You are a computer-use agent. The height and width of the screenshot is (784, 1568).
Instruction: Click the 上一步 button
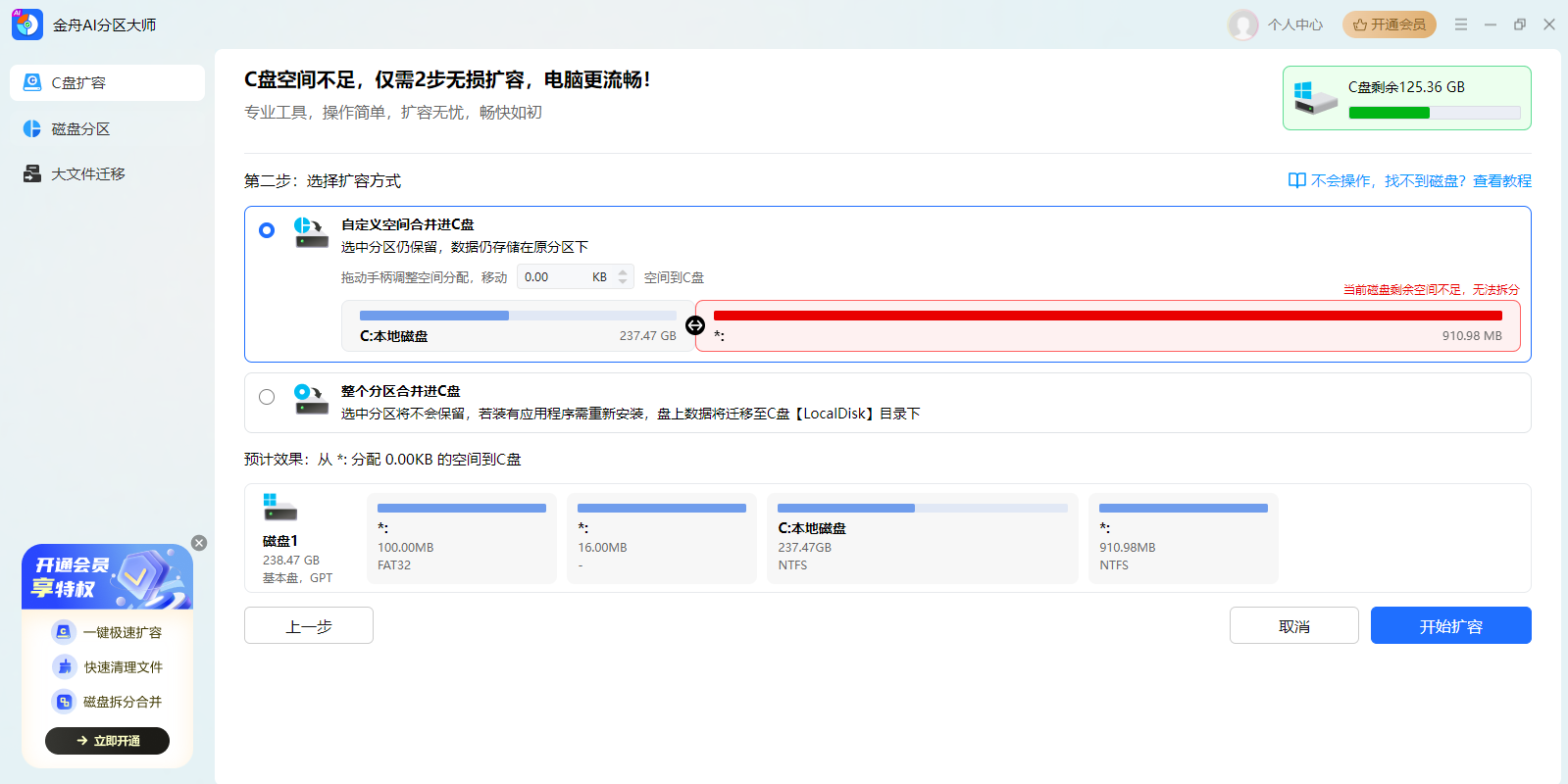[309, 625]
